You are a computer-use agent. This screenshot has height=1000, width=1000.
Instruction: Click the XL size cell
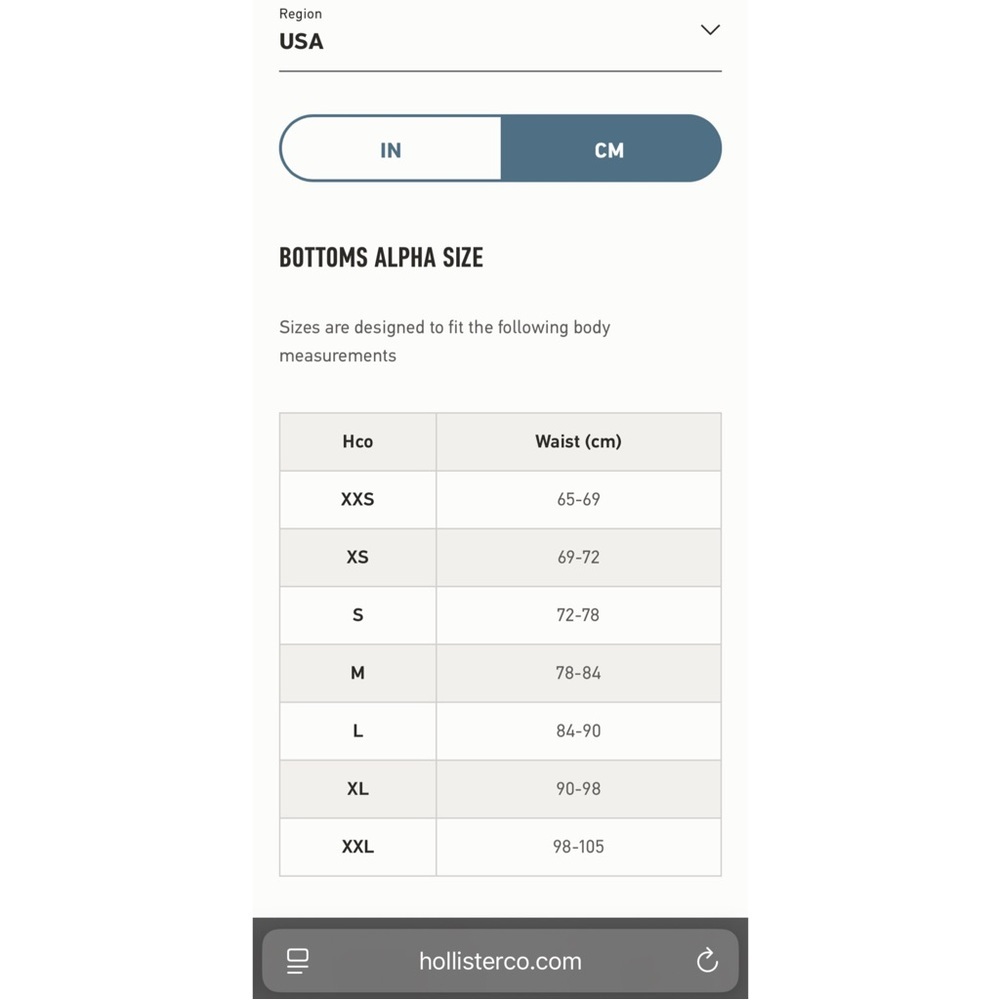[358, 789]
